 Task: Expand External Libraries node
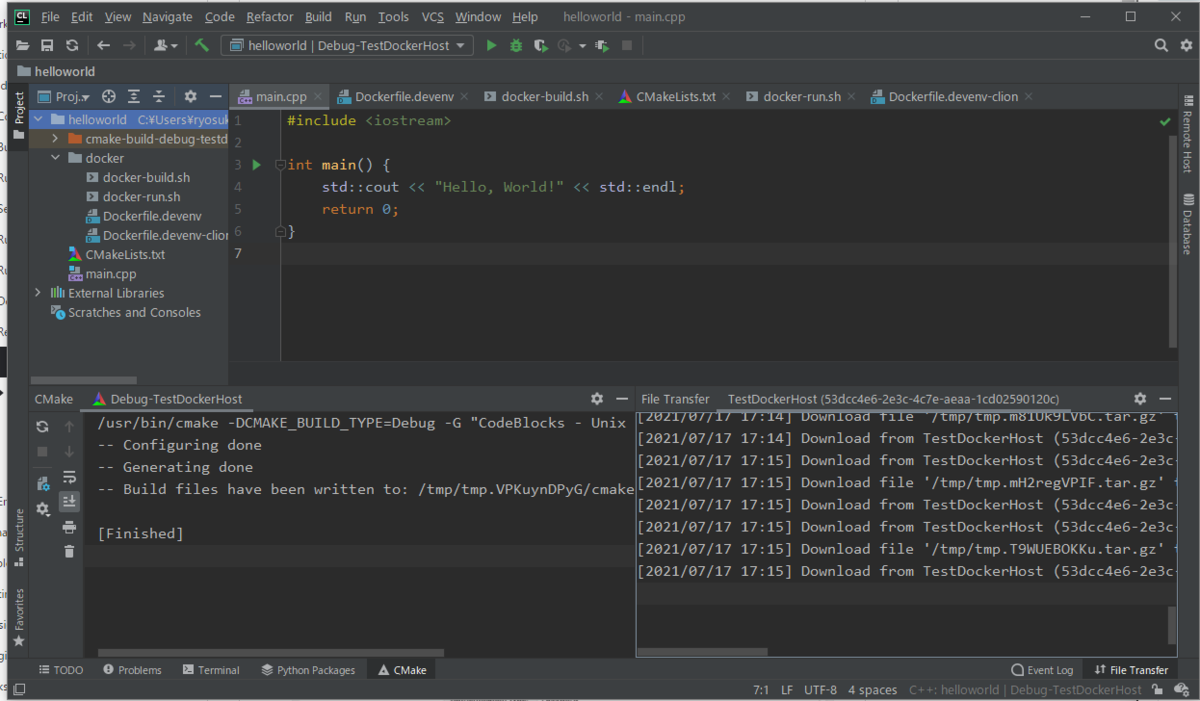pos(38,293)
